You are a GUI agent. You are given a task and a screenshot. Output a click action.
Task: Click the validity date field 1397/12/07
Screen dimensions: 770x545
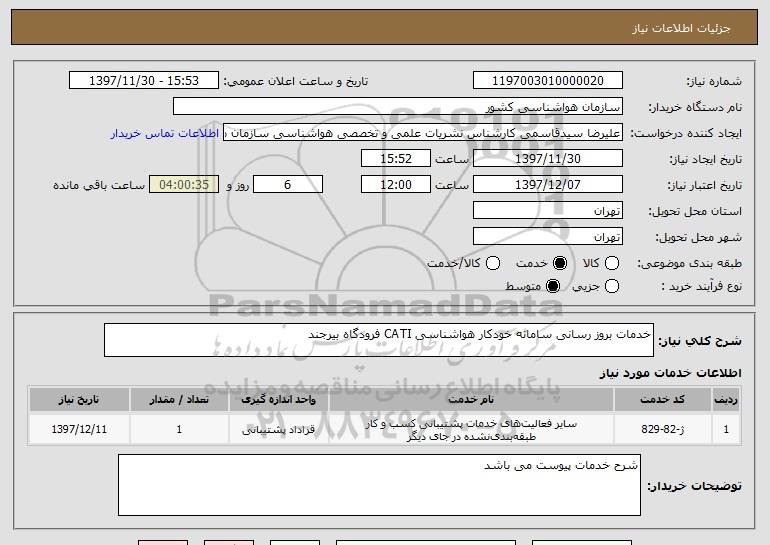(x=548, y=185)
